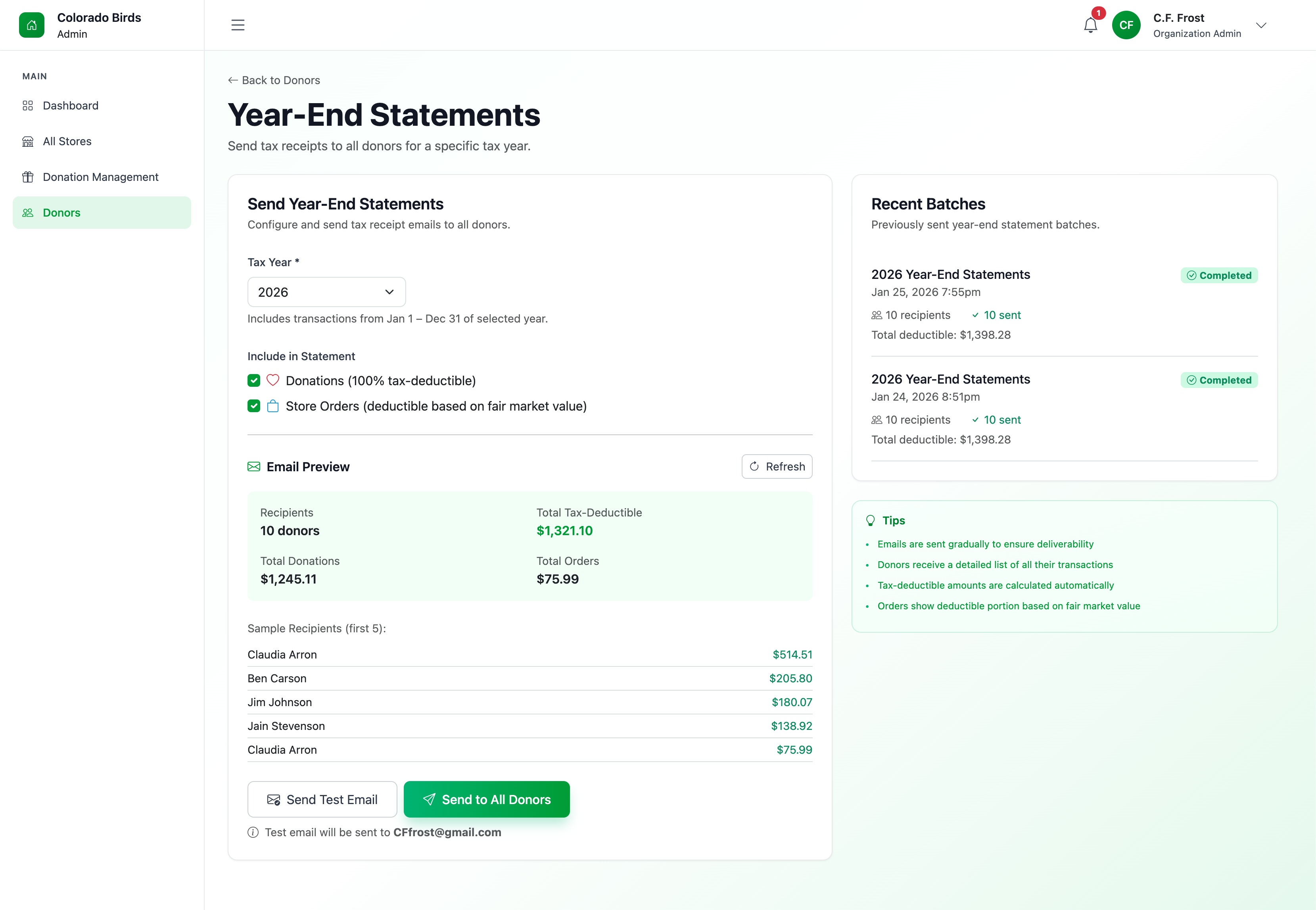Click the Donors people icon

(28, 212)
